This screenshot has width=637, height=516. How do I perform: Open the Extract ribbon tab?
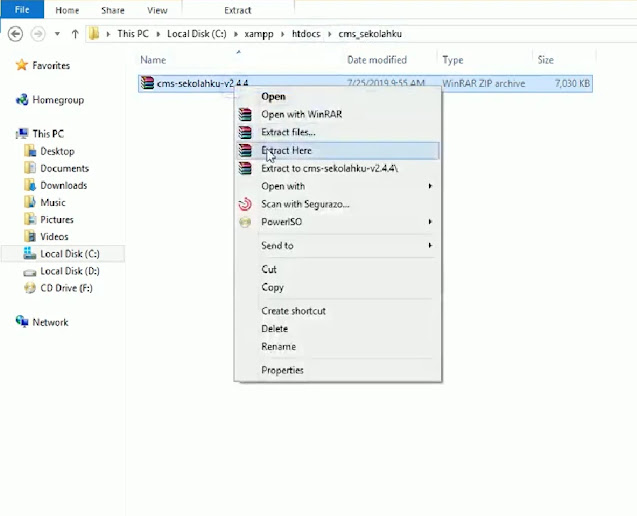[x=238, y=10]
